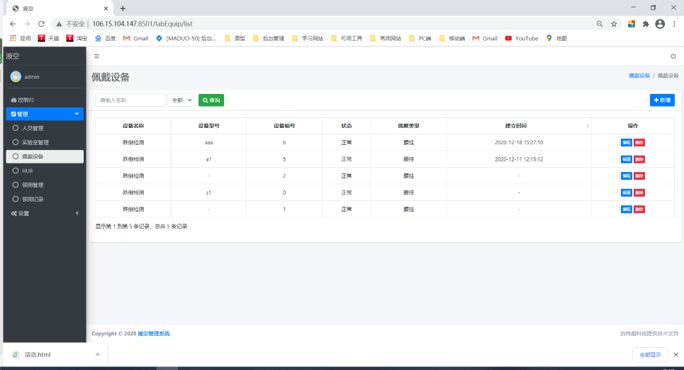Screen dimensions: 684x370
Task: Click the admin user avatar
Action: tap(16, 77)
